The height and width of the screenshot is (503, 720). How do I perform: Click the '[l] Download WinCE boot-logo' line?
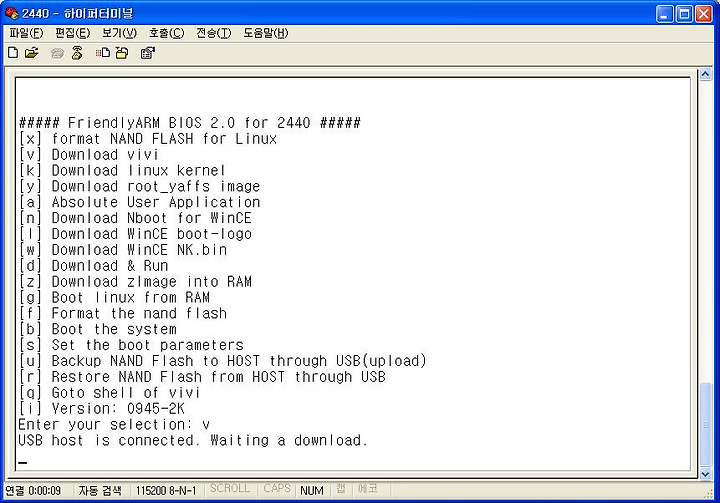point(135,234)
